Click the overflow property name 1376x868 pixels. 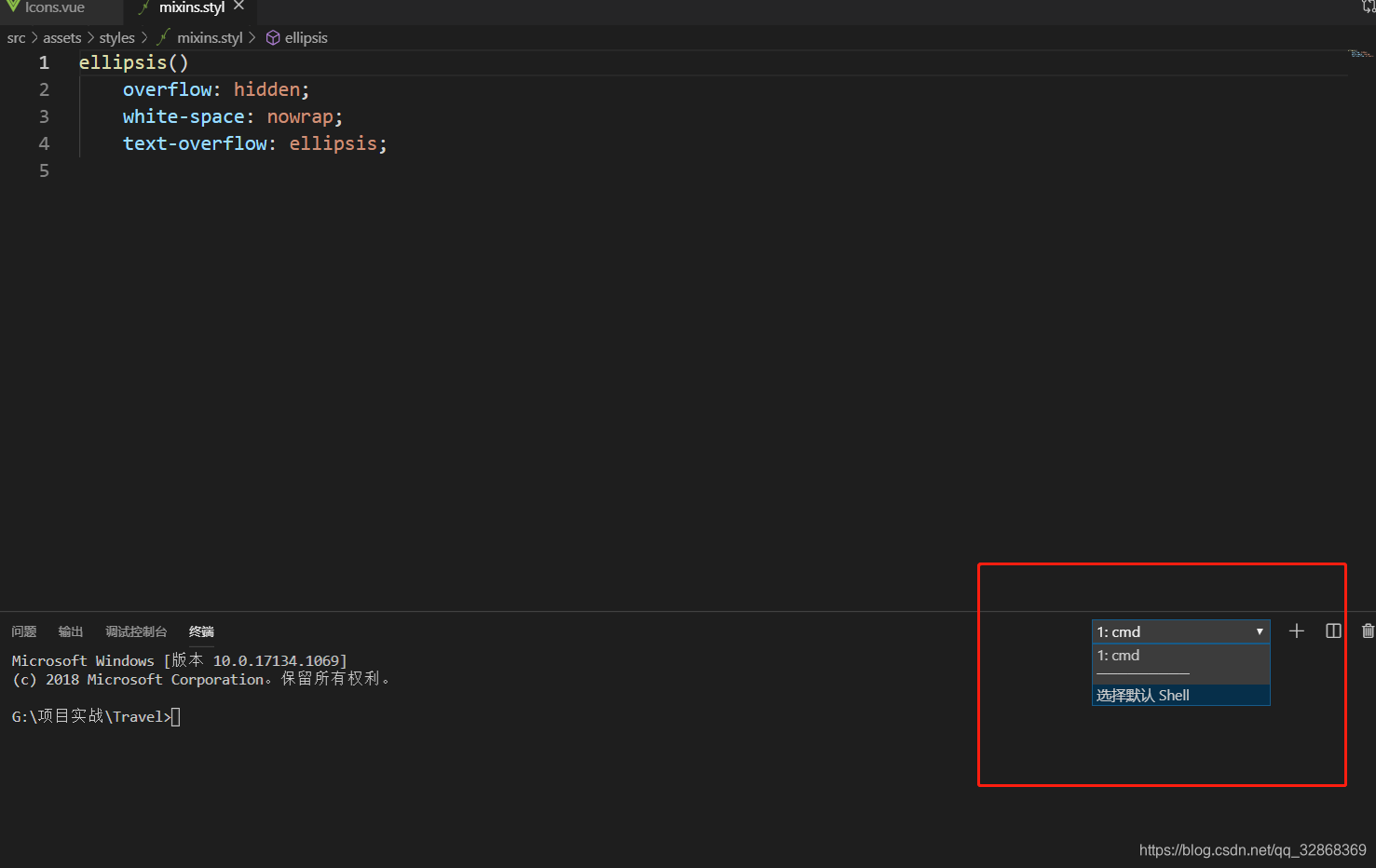[x=168, y=89]
